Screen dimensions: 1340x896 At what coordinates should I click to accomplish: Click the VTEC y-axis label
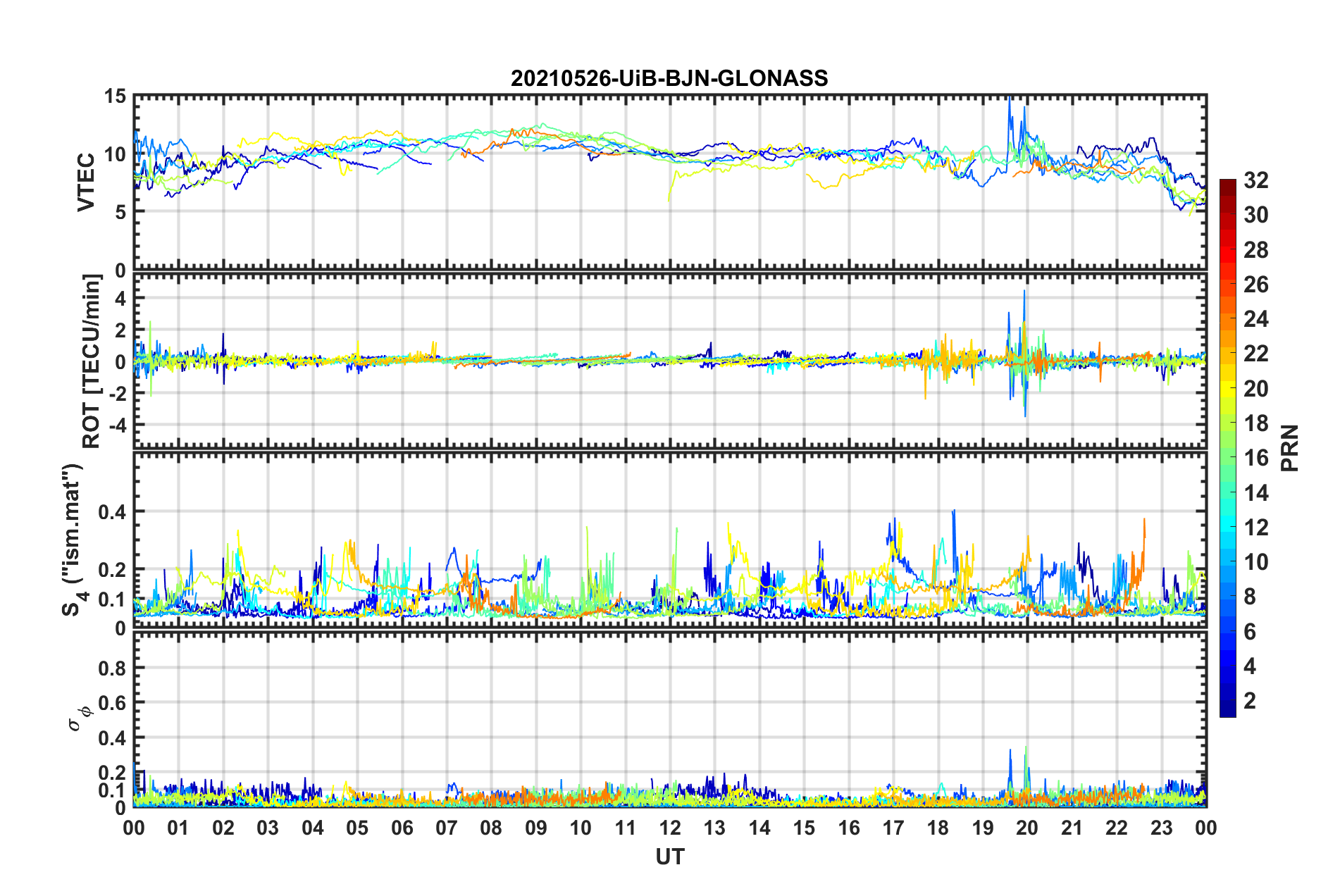click(x=86, y=182)
